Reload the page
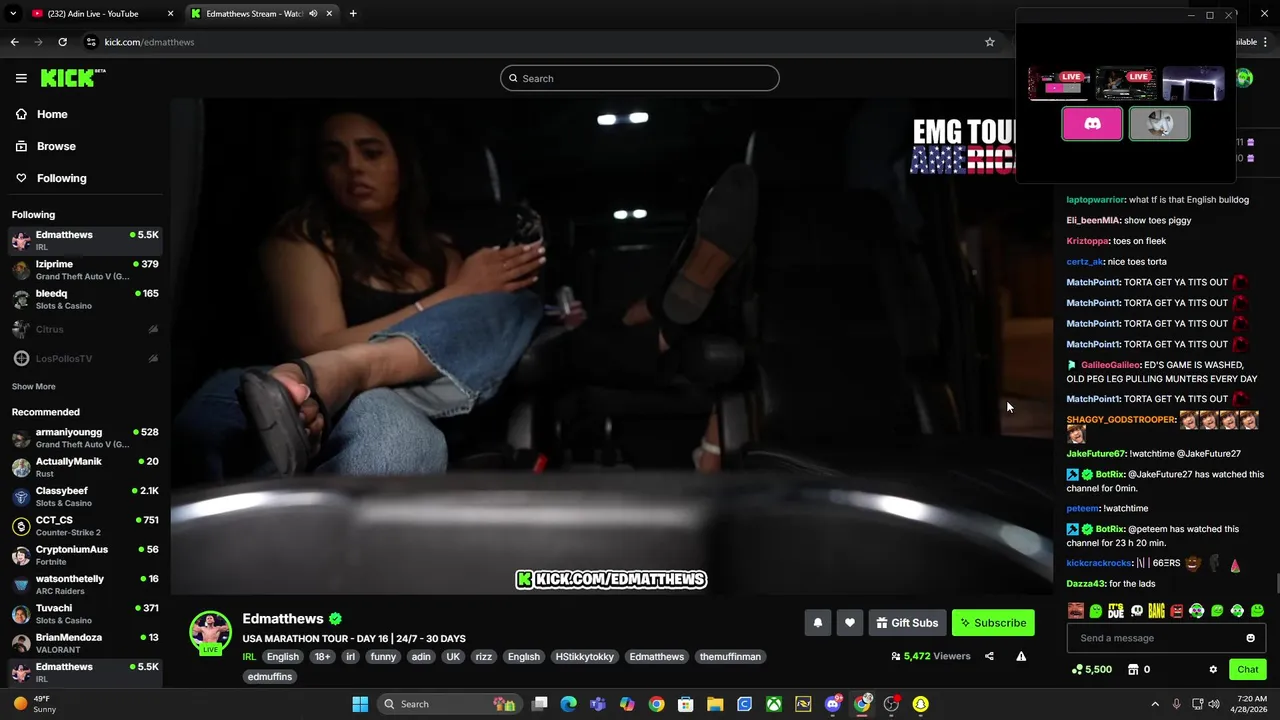Image resolution: width=1280 pixels, height=720 pixels. tap(62, 42)
